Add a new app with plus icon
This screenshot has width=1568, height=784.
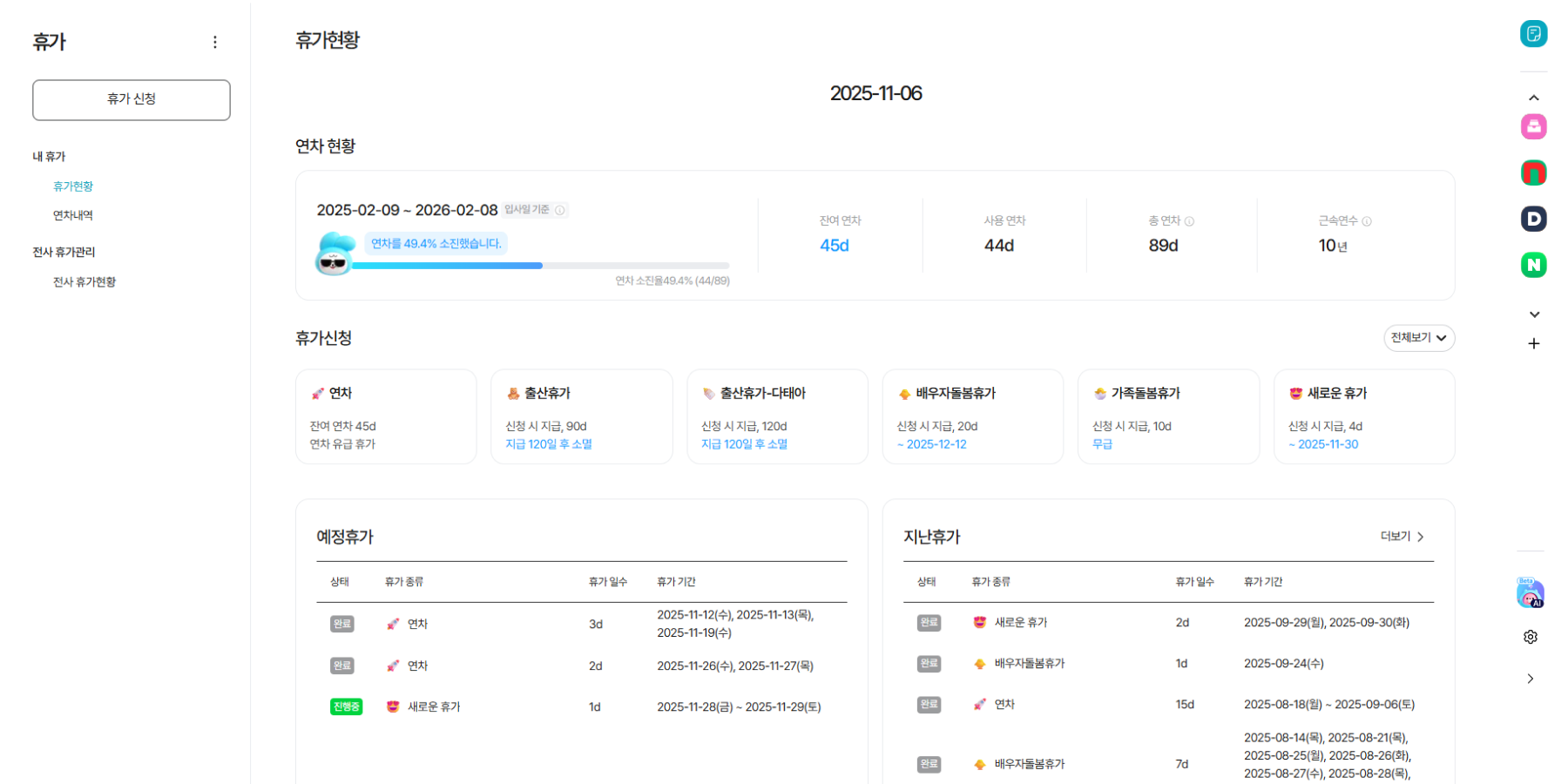point(1534,344)
